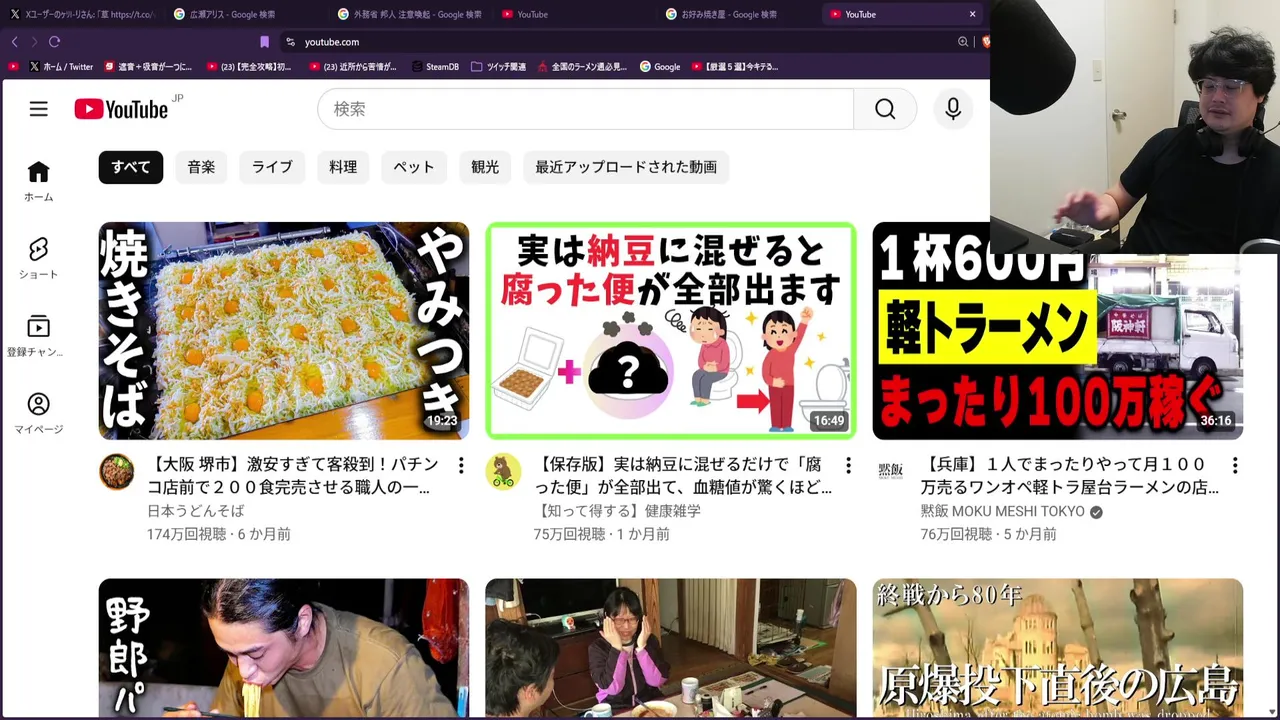Select the ペット filter chip
1280x720 pixels.
(414, 167)
